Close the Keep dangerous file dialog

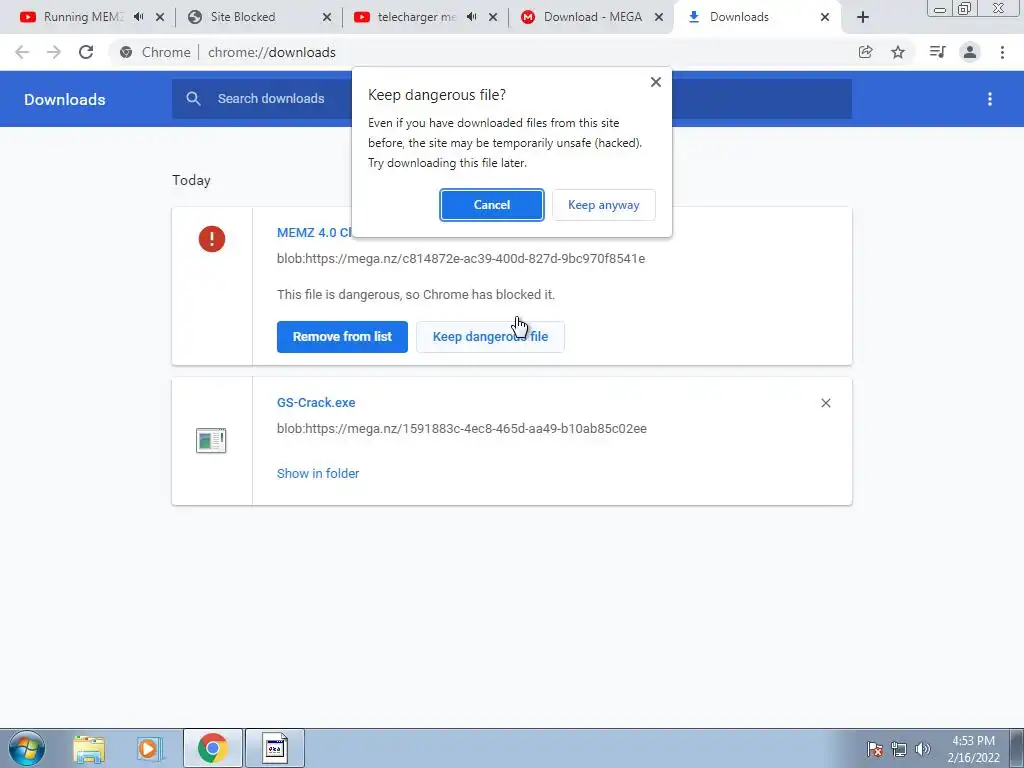(x=656, y=82)
